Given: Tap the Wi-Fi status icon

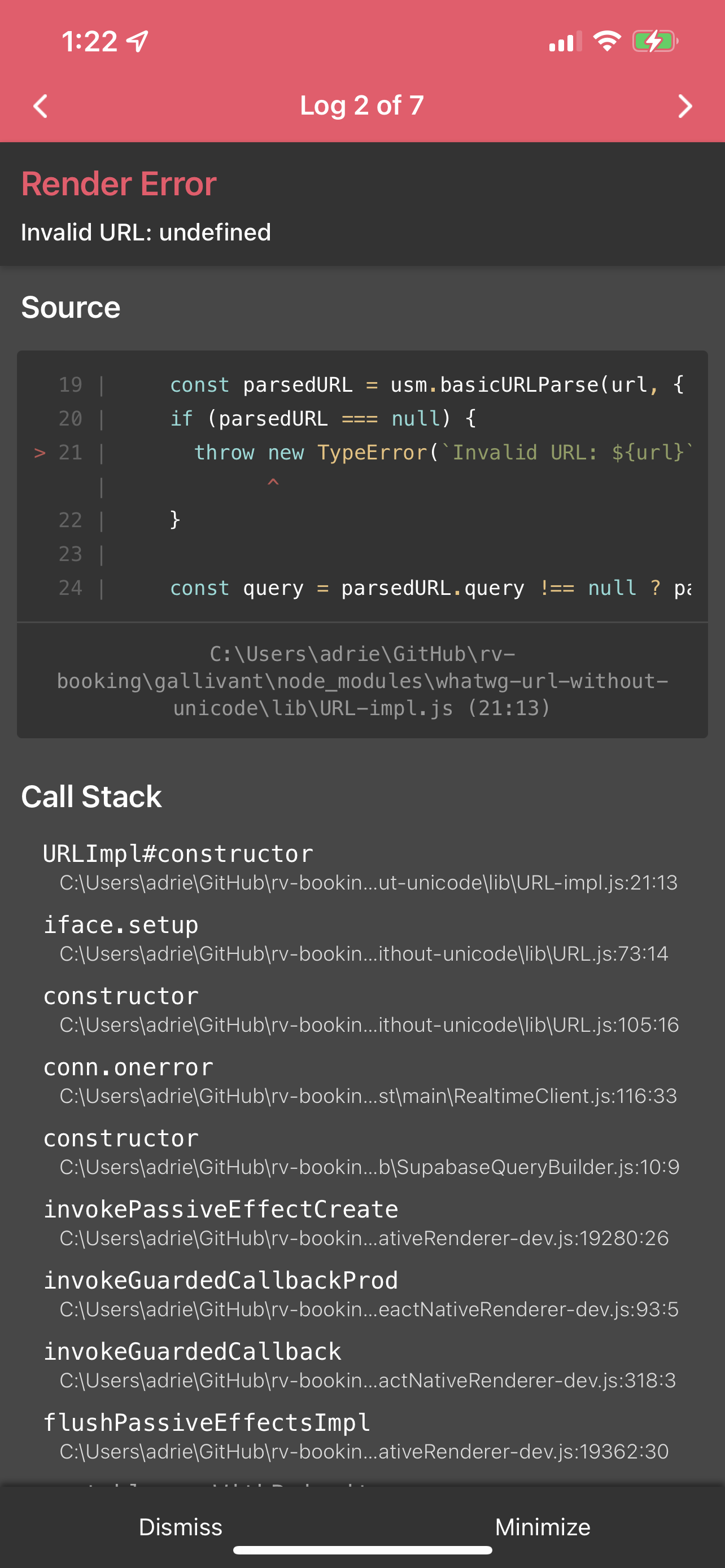Looking at the screenshot, I should [607, 41].
